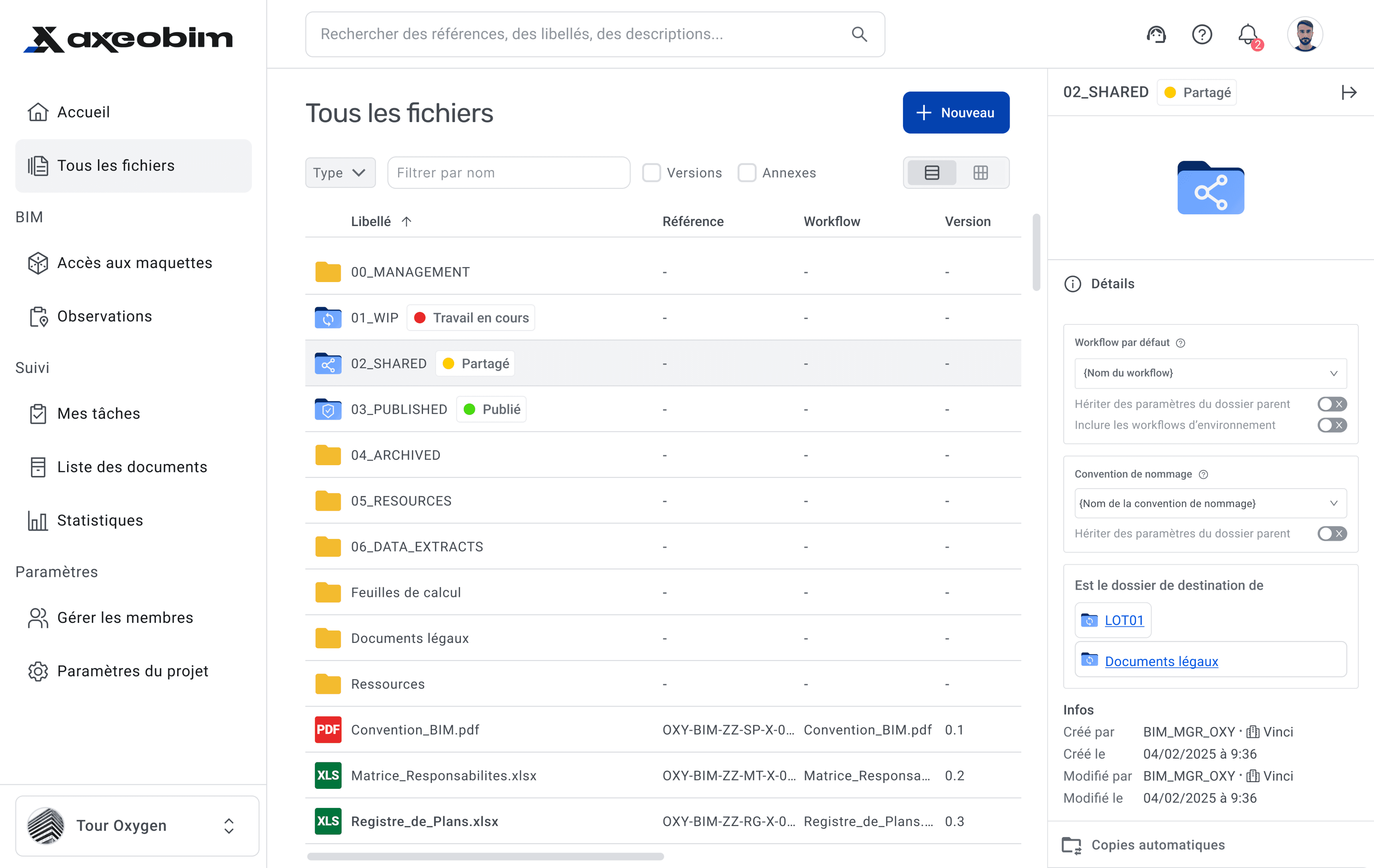
Task: Switch to grid view layout
Action: coord(980,173)
